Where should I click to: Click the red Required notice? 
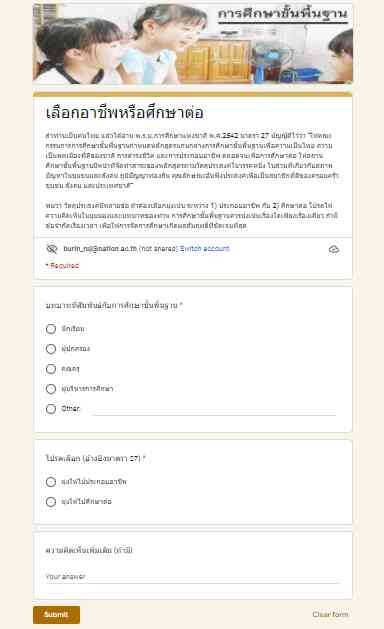click(x=62, y=266)
